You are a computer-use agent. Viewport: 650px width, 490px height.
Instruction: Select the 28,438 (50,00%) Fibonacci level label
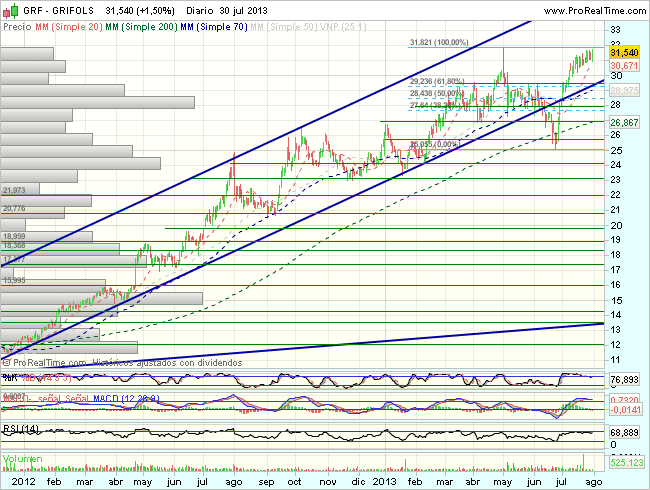(438, 93)
